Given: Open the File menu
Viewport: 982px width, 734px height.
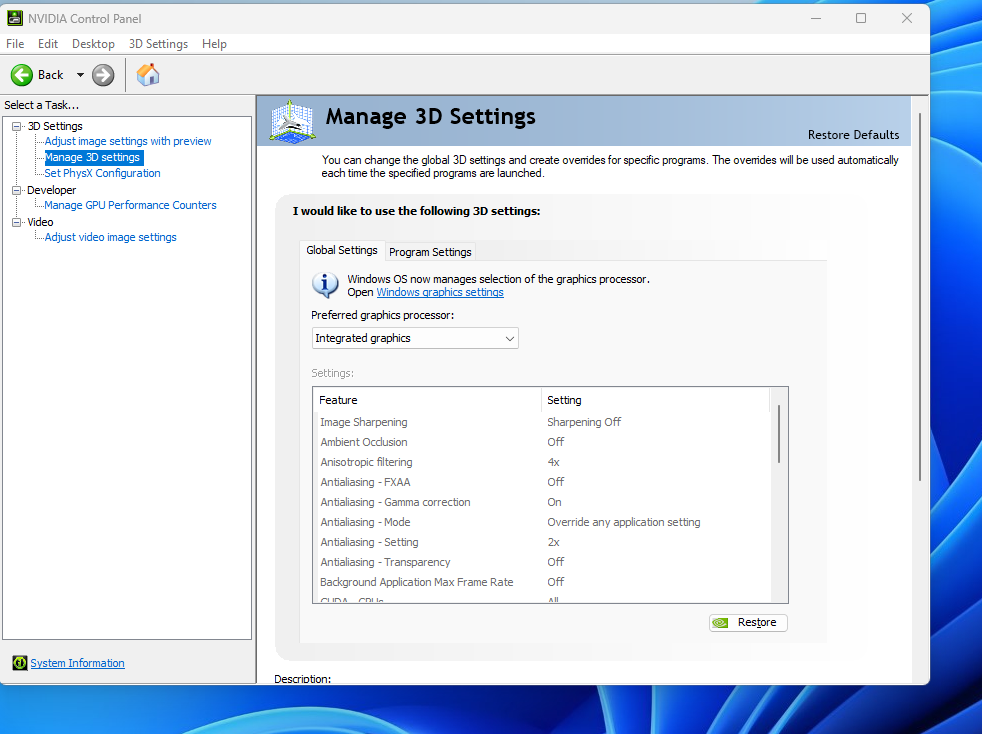Looking at the screenshot, I should [x=15, y=44].
